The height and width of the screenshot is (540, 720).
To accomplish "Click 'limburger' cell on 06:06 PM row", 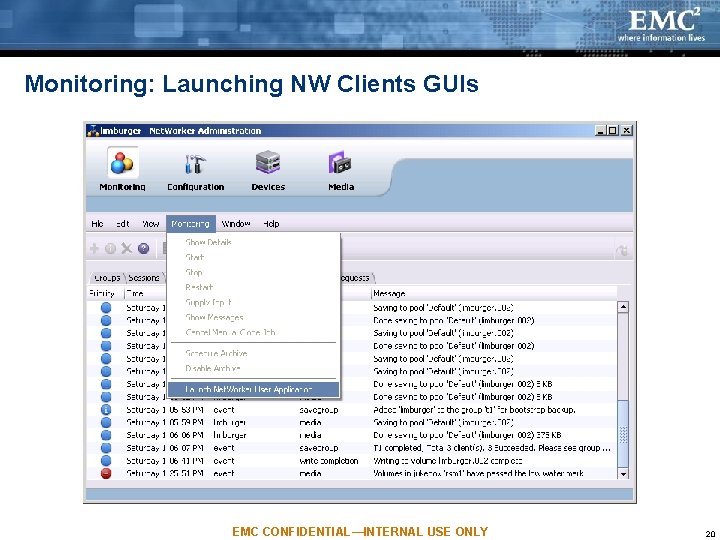I will click(230, 435).
